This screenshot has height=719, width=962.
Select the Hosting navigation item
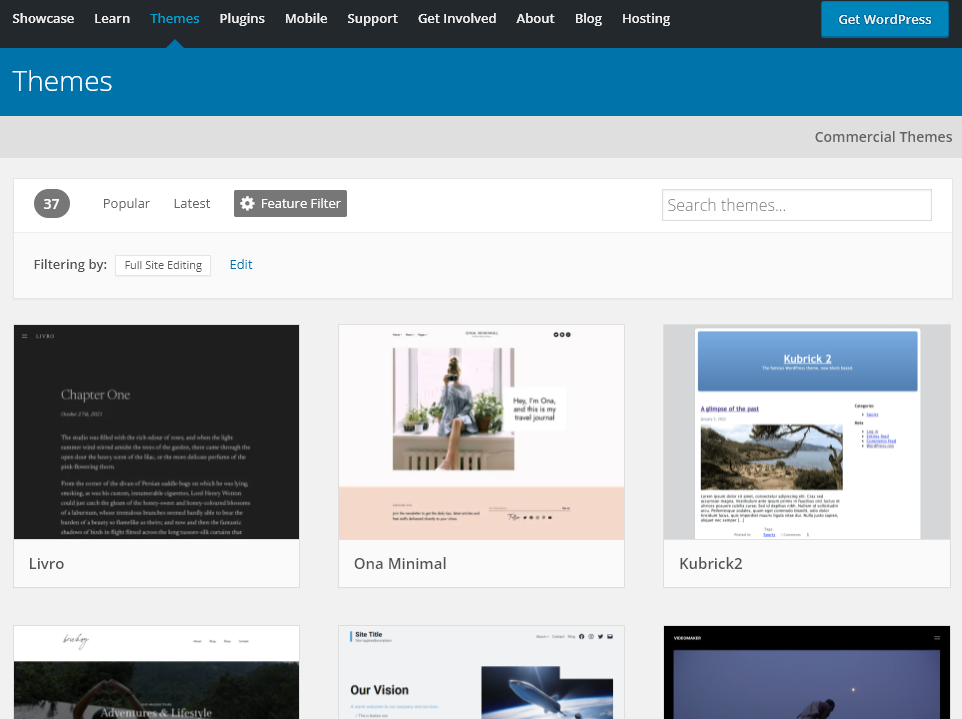[646, 18]
